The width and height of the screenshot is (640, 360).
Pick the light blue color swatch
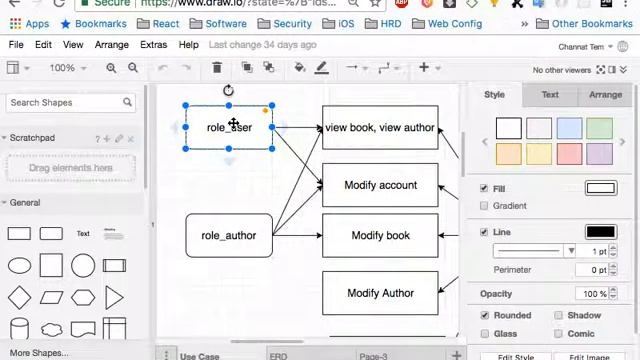[x=569, y=128]
